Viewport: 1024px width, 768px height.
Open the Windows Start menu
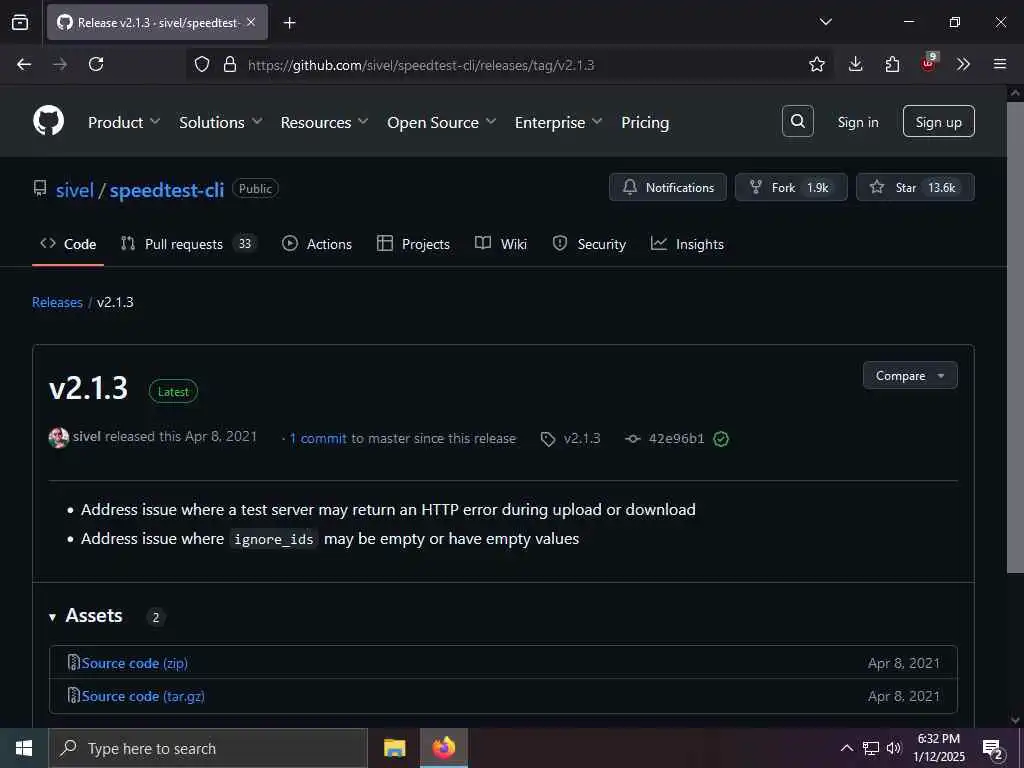pyautogui.click(x=24, y=748)
